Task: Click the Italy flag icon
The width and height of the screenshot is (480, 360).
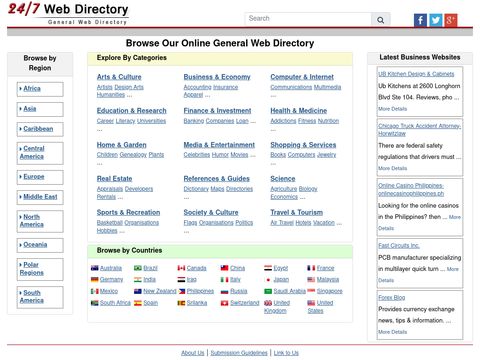Action: (x=224, y=279)
